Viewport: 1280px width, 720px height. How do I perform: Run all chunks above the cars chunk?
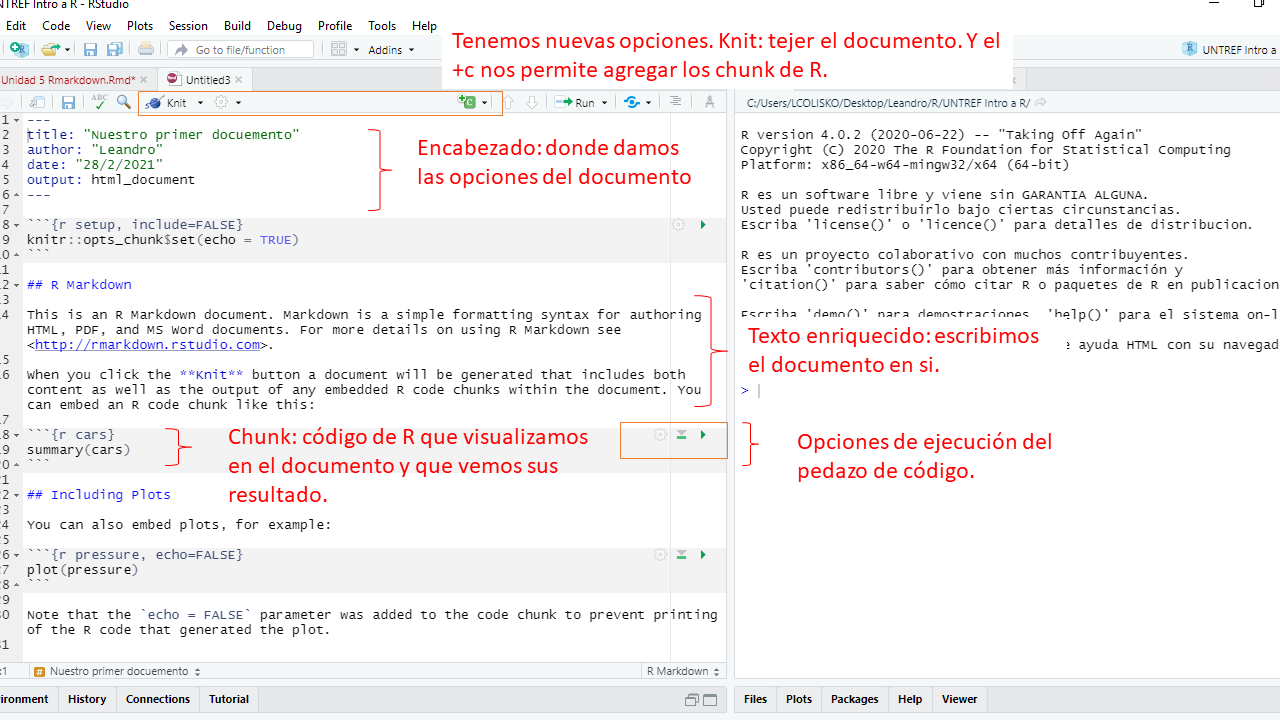[x=681, y=435]
